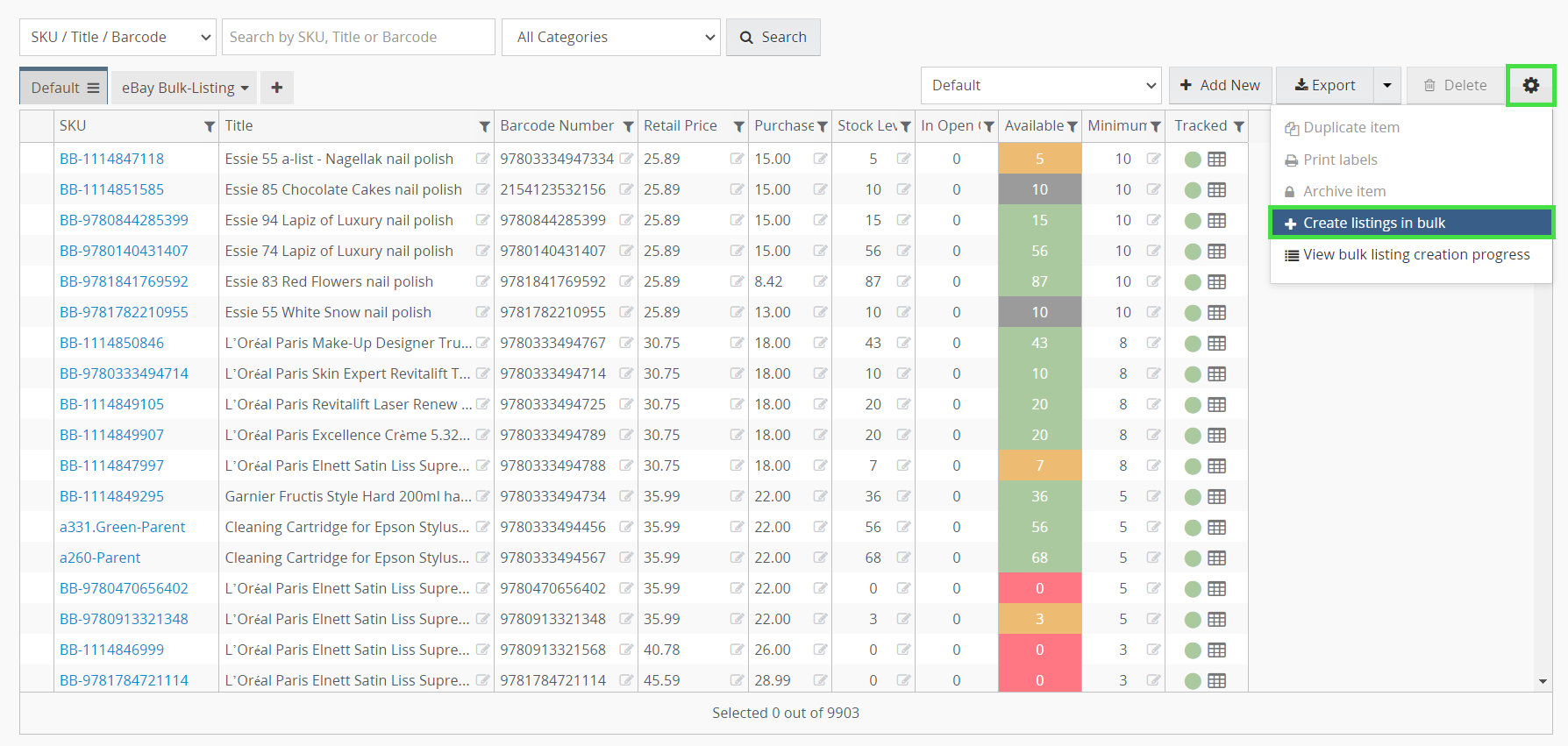
Task: Select Create listings in bulk menu item
Action: point(1410,223)
